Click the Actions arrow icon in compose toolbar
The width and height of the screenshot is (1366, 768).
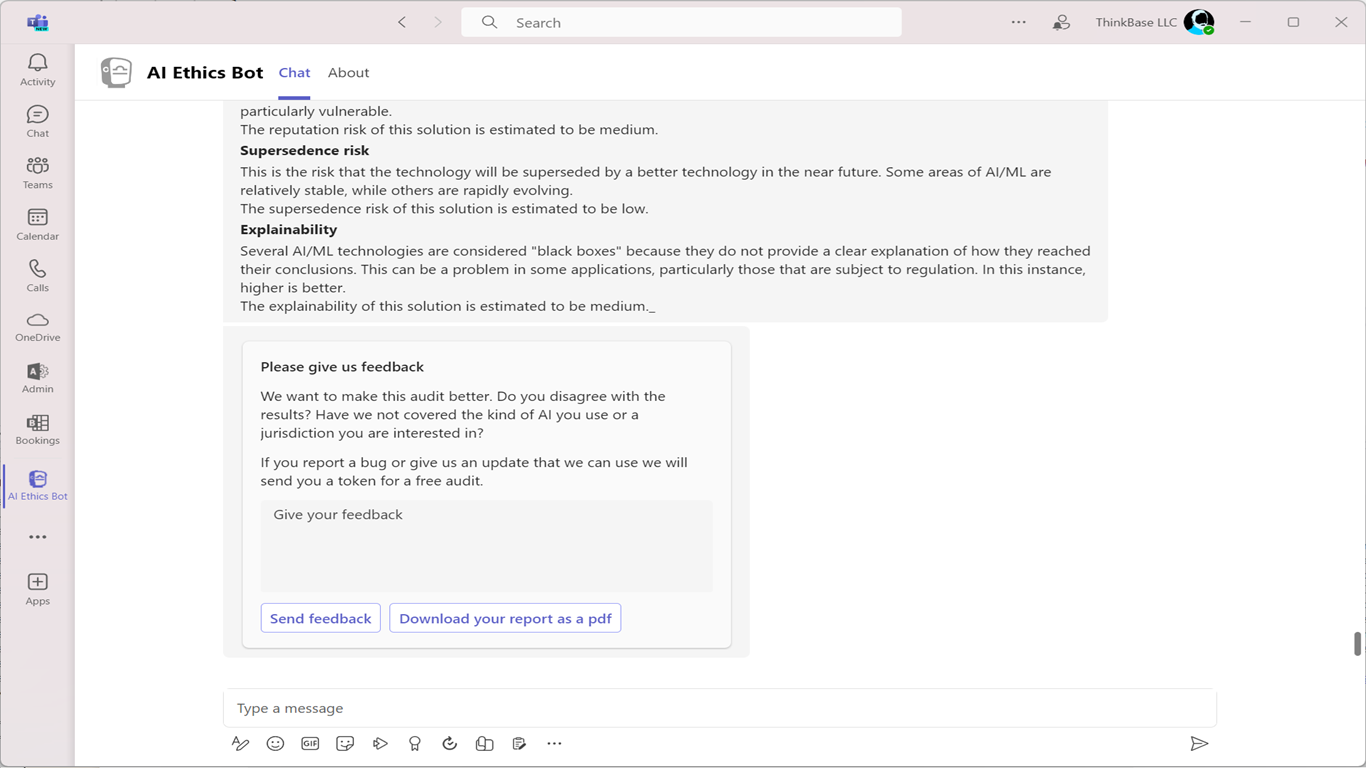click(x=380, y=743)
